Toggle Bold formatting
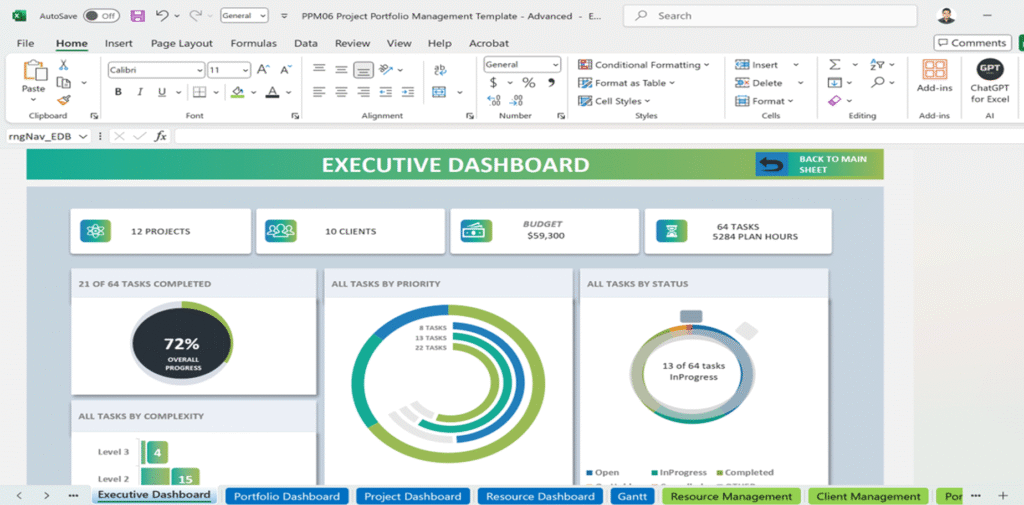1024x505 pixels. point(117,92)
